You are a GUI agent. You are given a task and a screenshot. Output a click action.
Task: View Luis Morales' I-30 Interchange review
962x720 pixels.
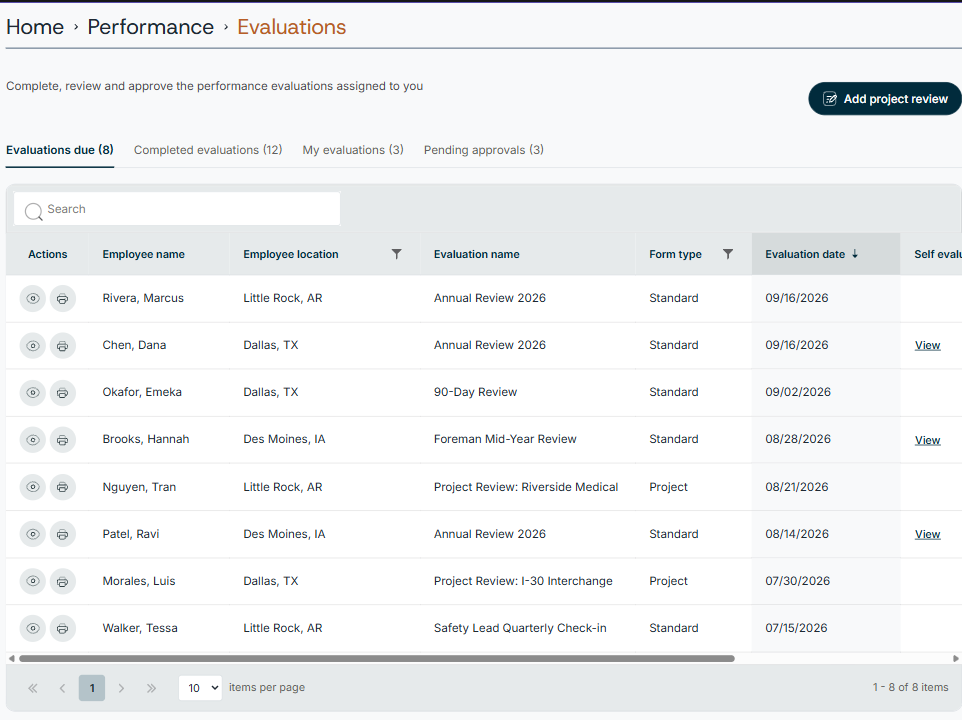(x=33, y=581)
